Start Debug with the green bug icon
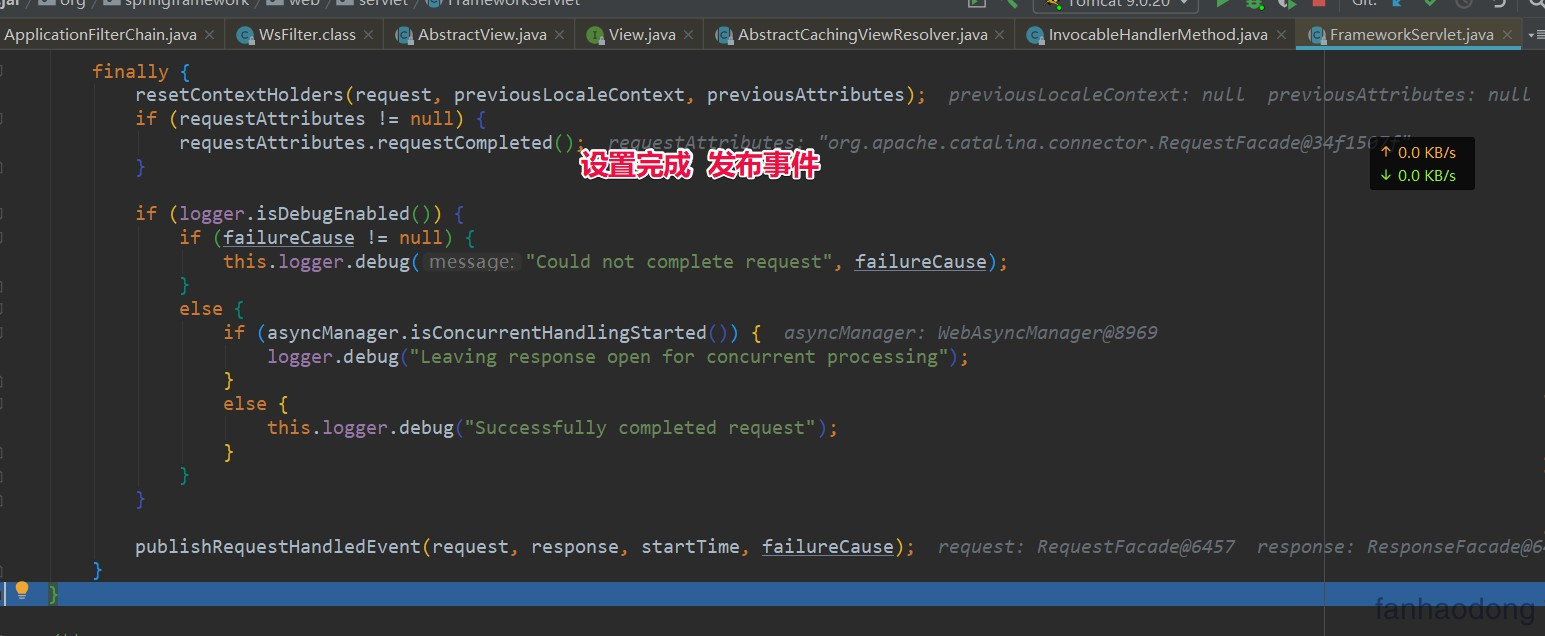 coord(1254,3)
